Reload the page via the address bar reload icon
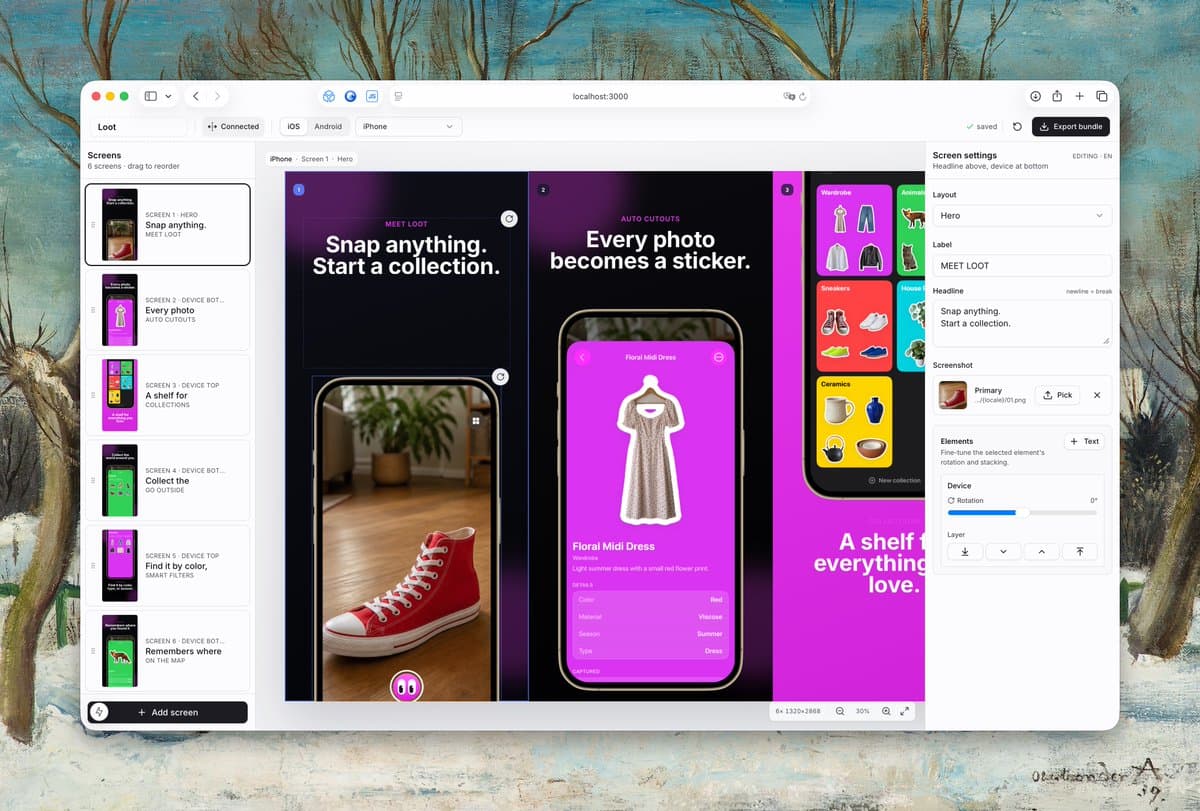1200x811 pixels. 802,96
